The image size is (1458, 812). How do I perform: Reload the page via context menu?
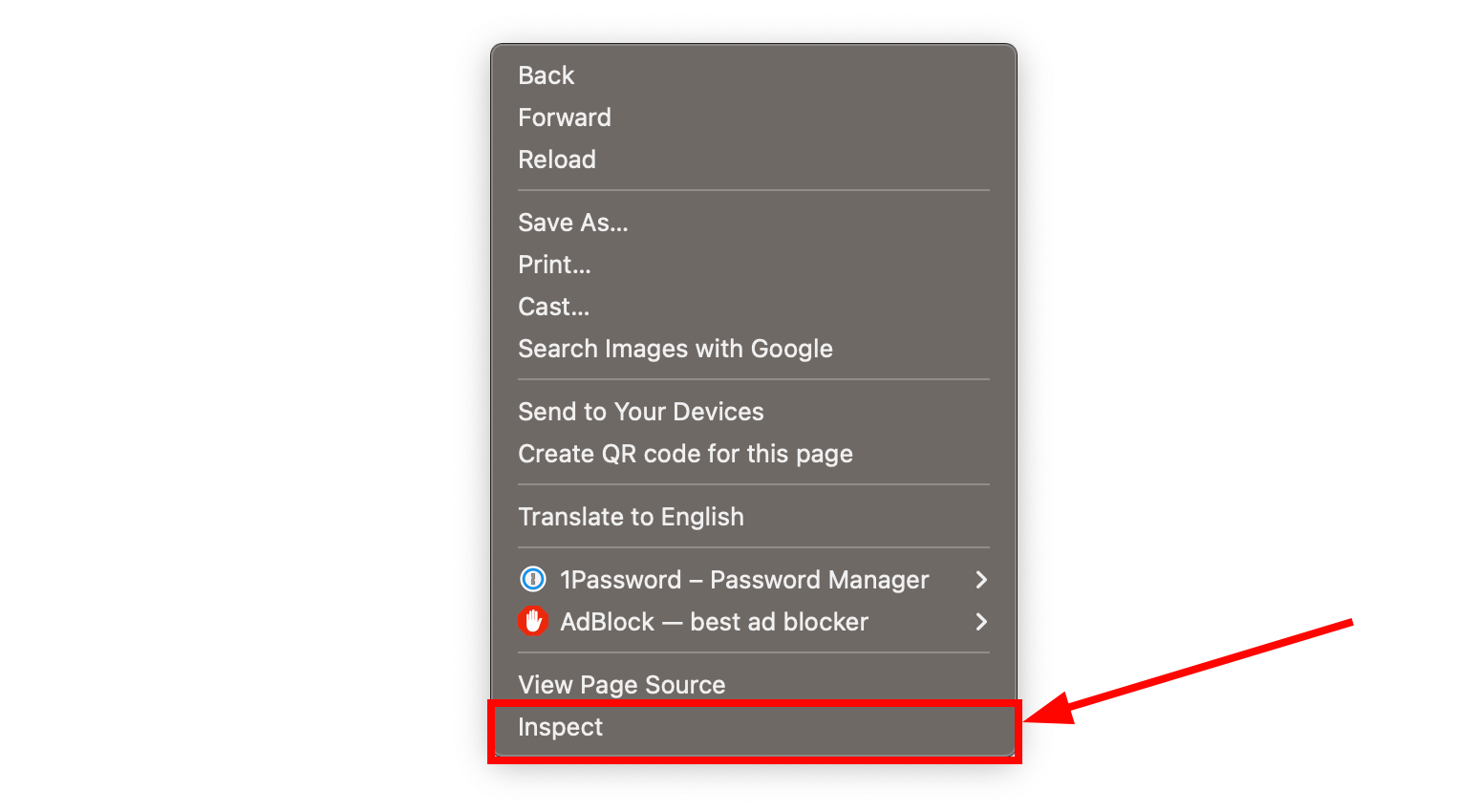coord(557,160)
